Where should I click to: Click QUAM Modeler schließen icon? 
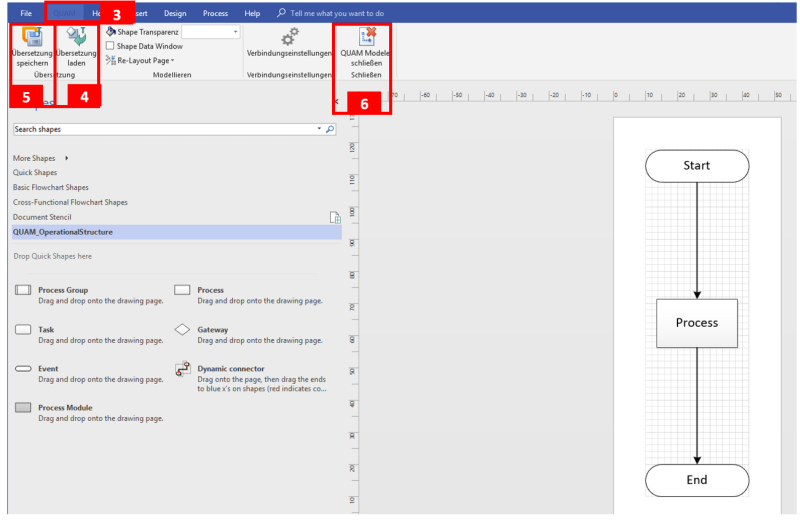(x=367, y=37)
